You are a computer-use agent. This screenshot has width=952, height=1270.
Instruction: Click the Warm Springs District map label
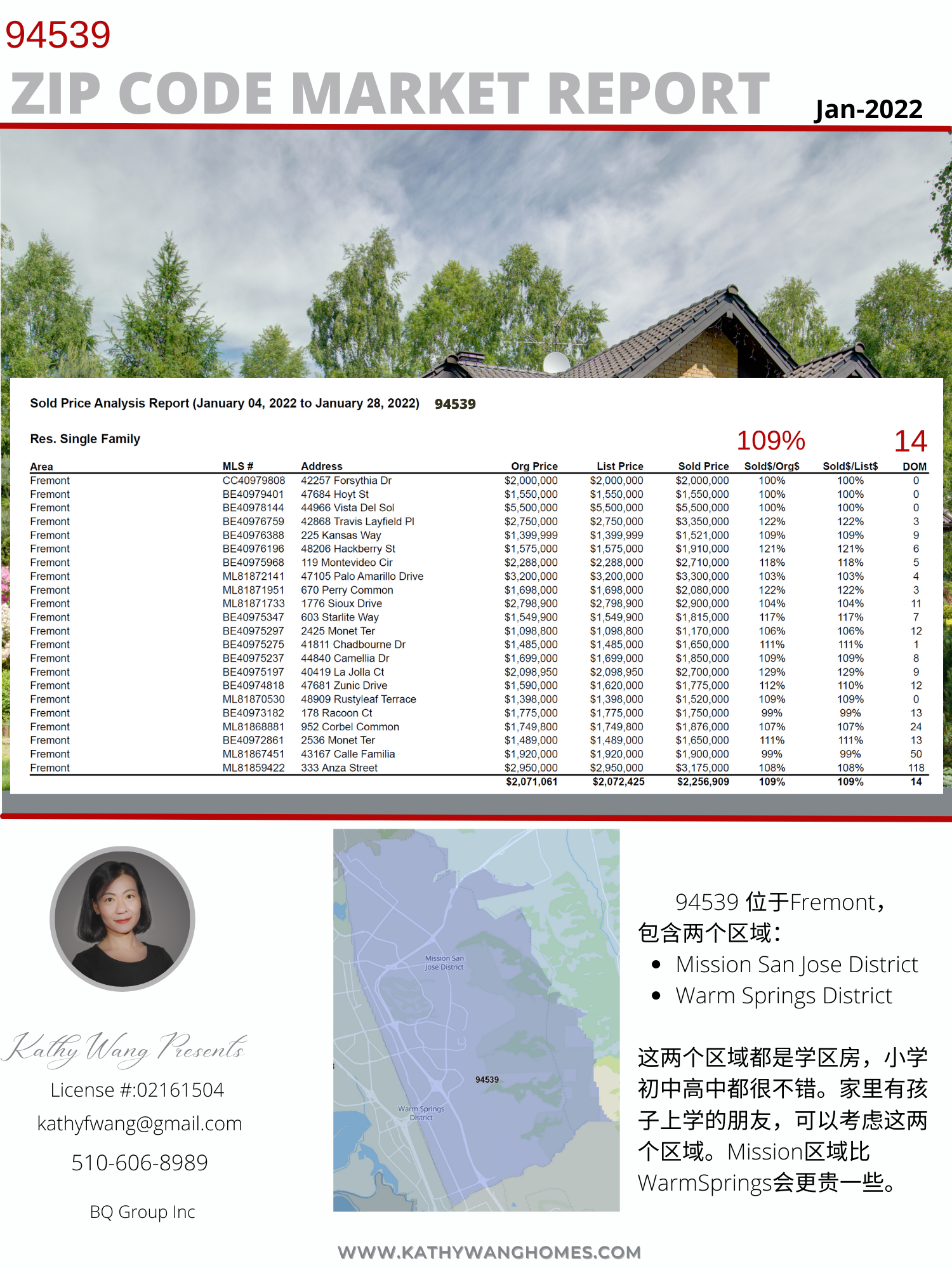point(421,1113)
